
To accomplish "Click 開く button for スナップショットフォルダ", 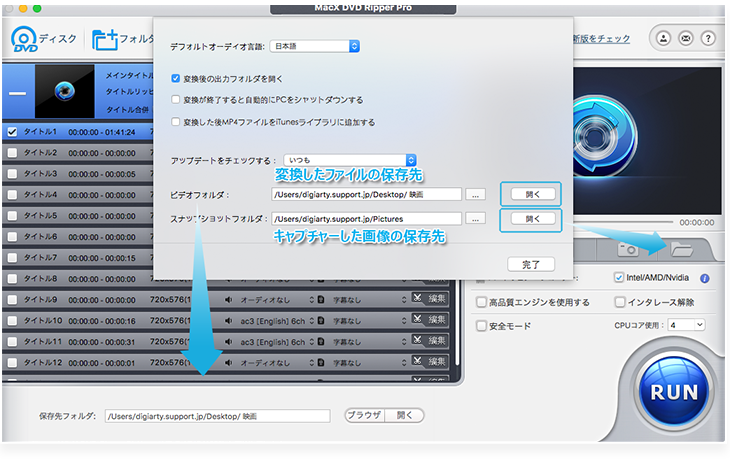I will (533, 218).
